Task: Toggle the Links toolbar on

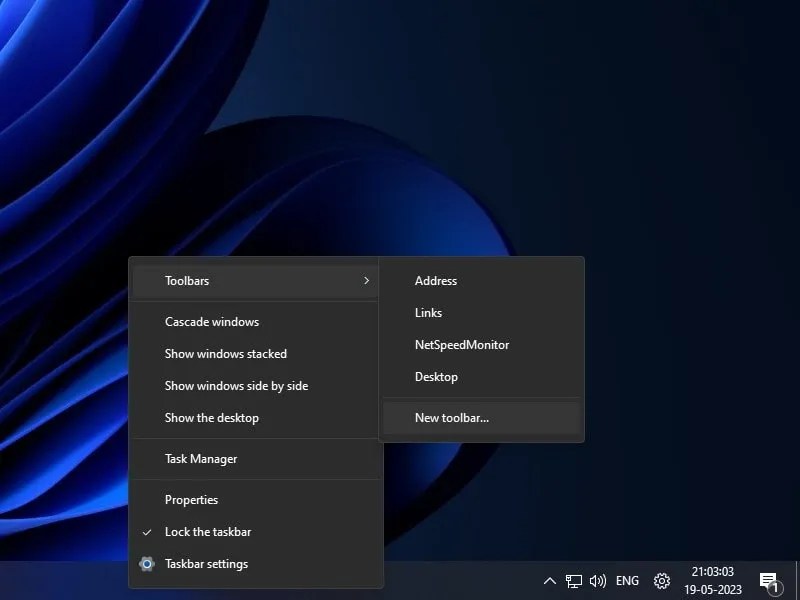Action: pos(428,312)
